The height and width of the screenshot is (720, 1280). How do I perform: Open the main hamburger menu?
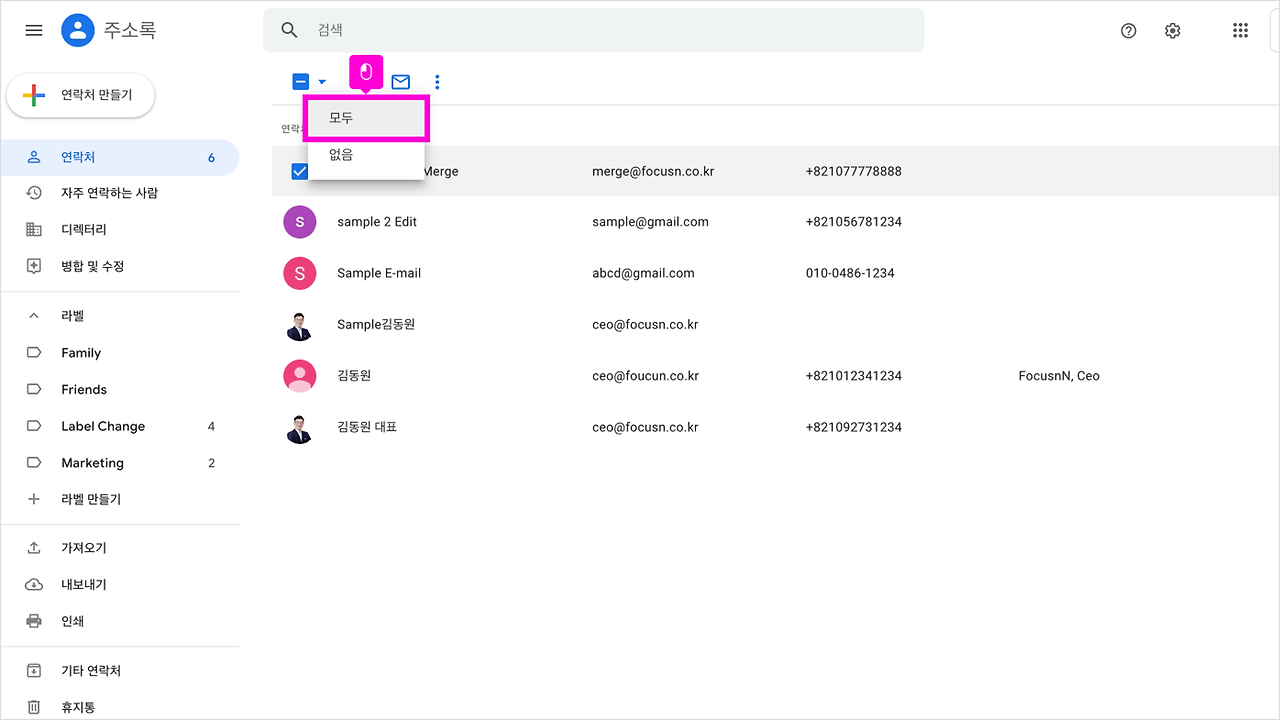34,30
